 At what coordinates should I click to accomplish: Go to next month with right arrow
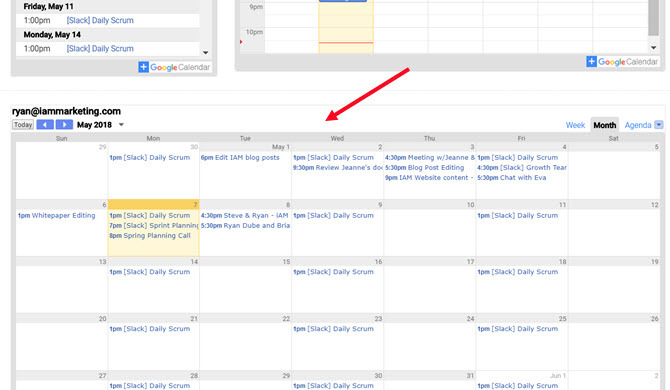point(64,125)
